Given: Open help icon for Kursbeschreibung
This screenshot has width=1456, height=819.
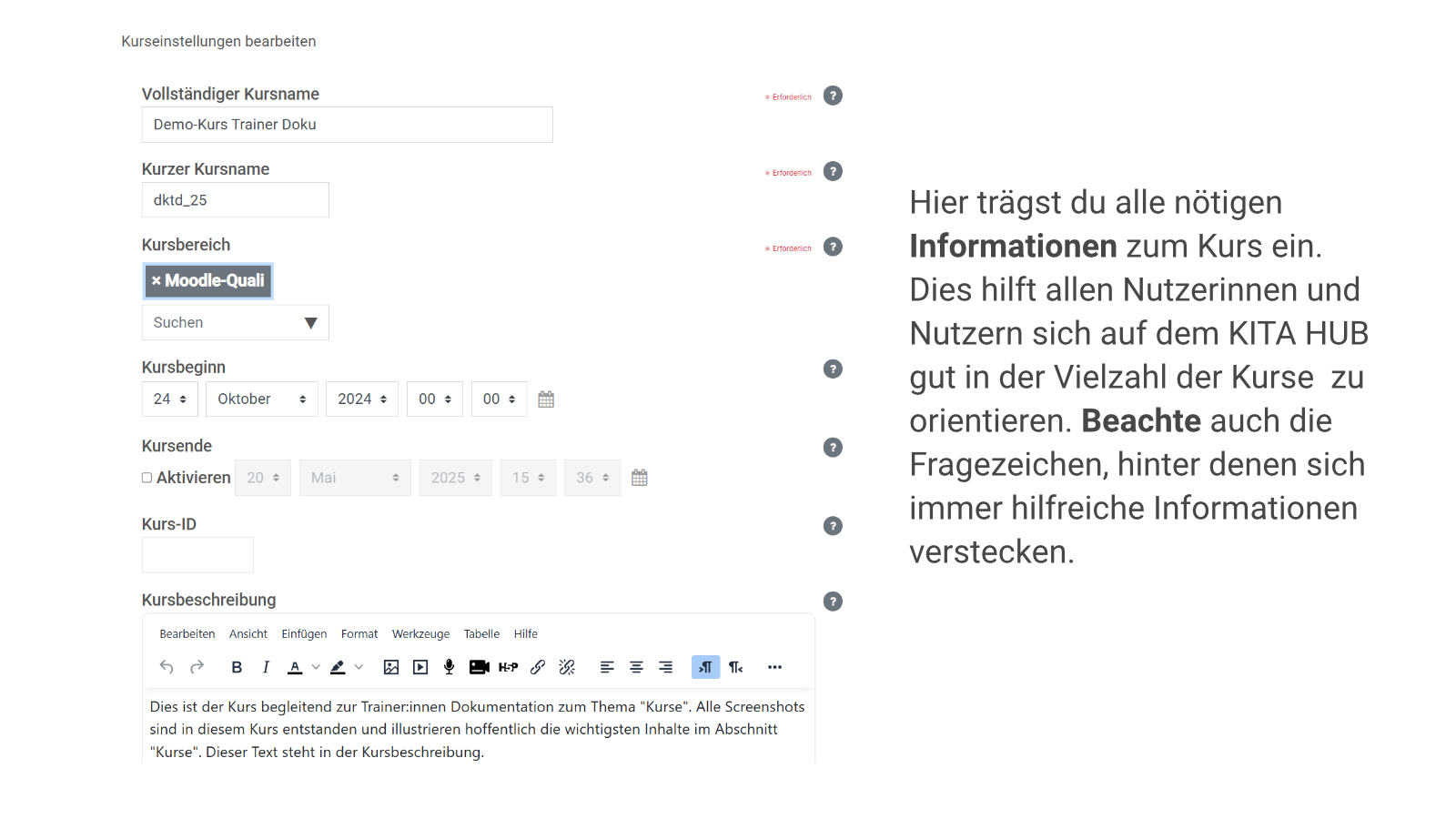Looking at the screenshot, I should (x=833, y=602).
